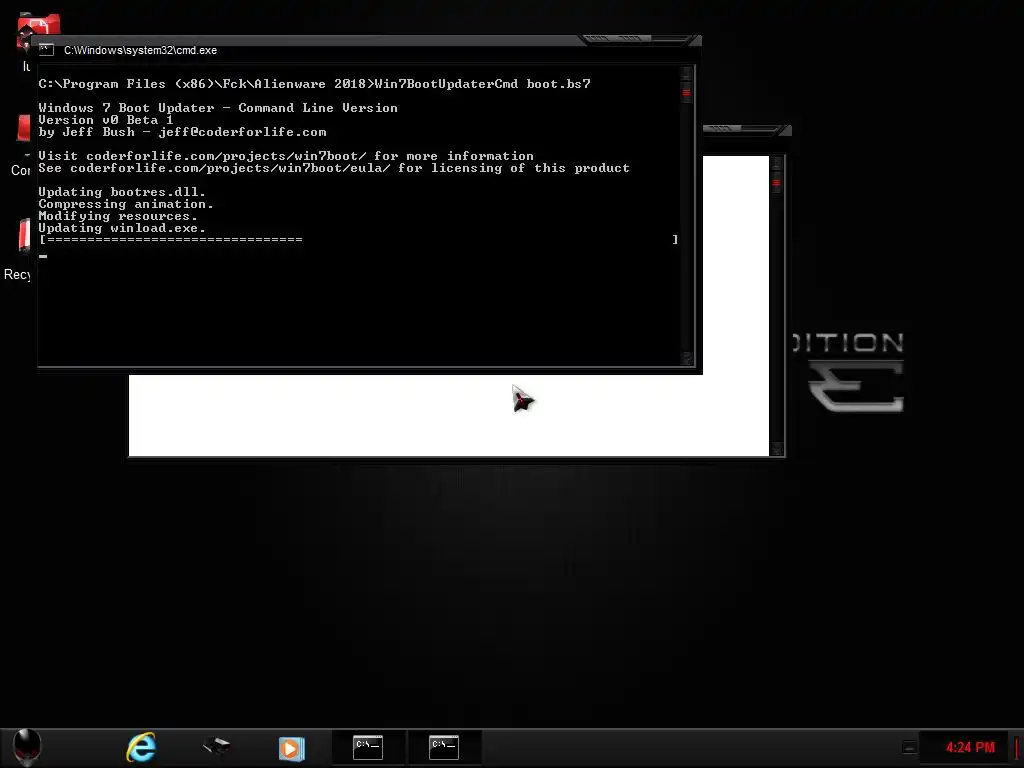
Task: Click the 'Visit coderforlife.com/projects/win7boot/' line
Action: click(x=286, y=156)
